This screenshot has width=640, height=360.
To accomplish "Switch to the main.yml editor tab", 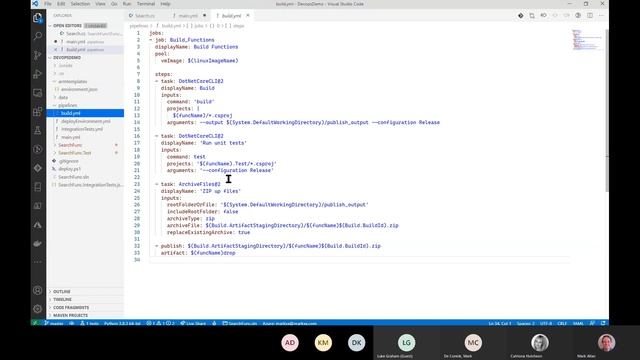I will (x=188, y=16).
